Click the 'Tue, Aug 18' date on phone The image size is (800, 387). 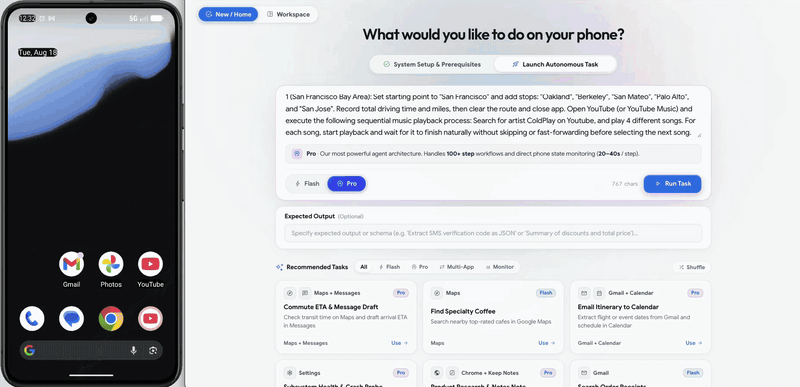click(x=38, y=52)
